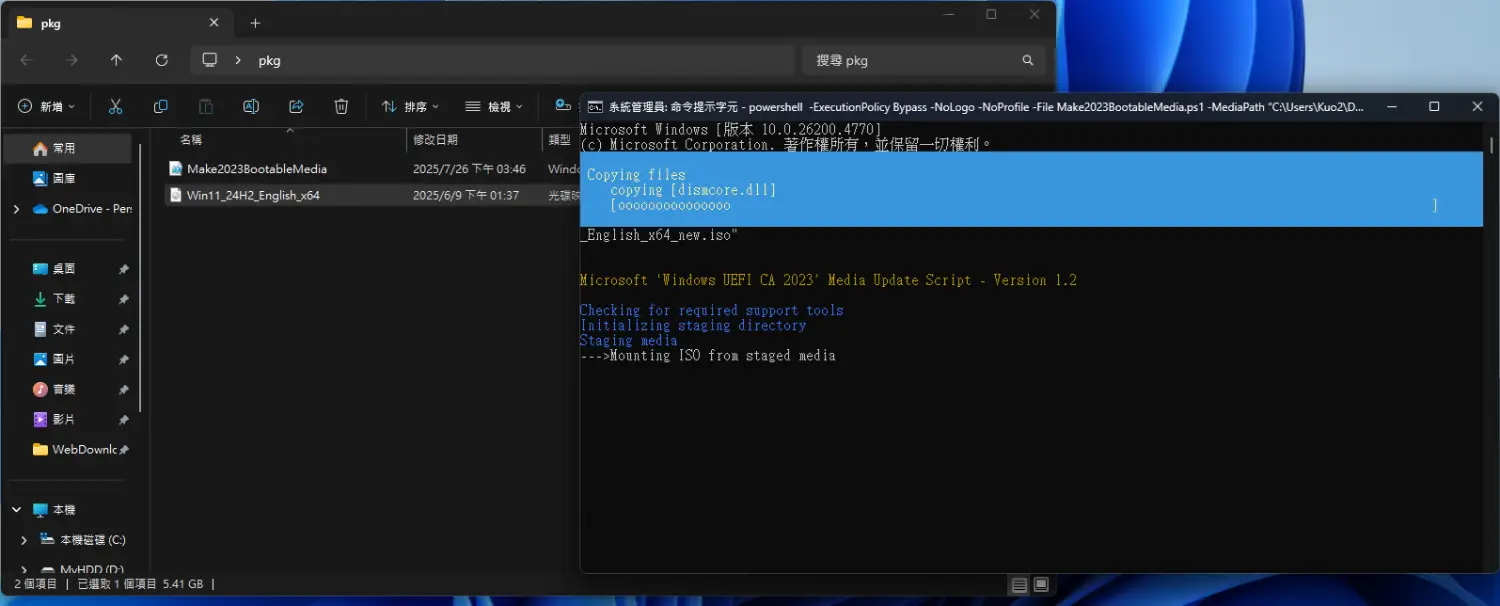Expand the 本機磁碟 (C:) node
Viewport: 1500px width, 606px height.
pos(24,540)
